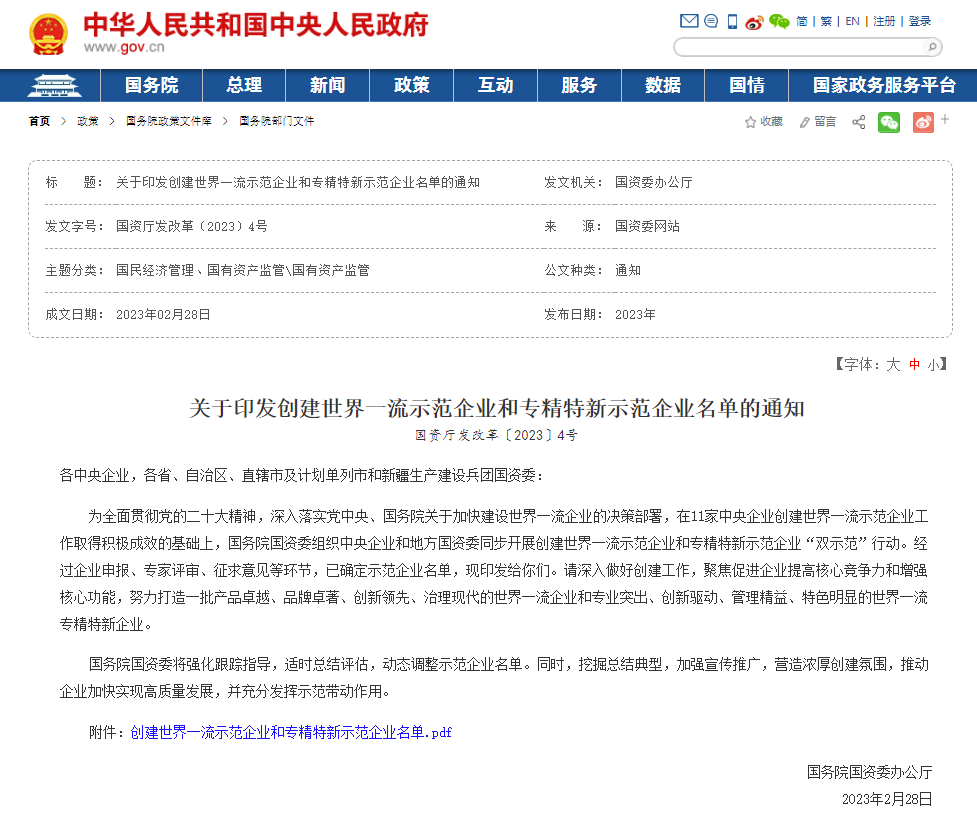The image size is (977, 828).
Task: Click the national emblem logo
Action: click(x=49, y=34)
